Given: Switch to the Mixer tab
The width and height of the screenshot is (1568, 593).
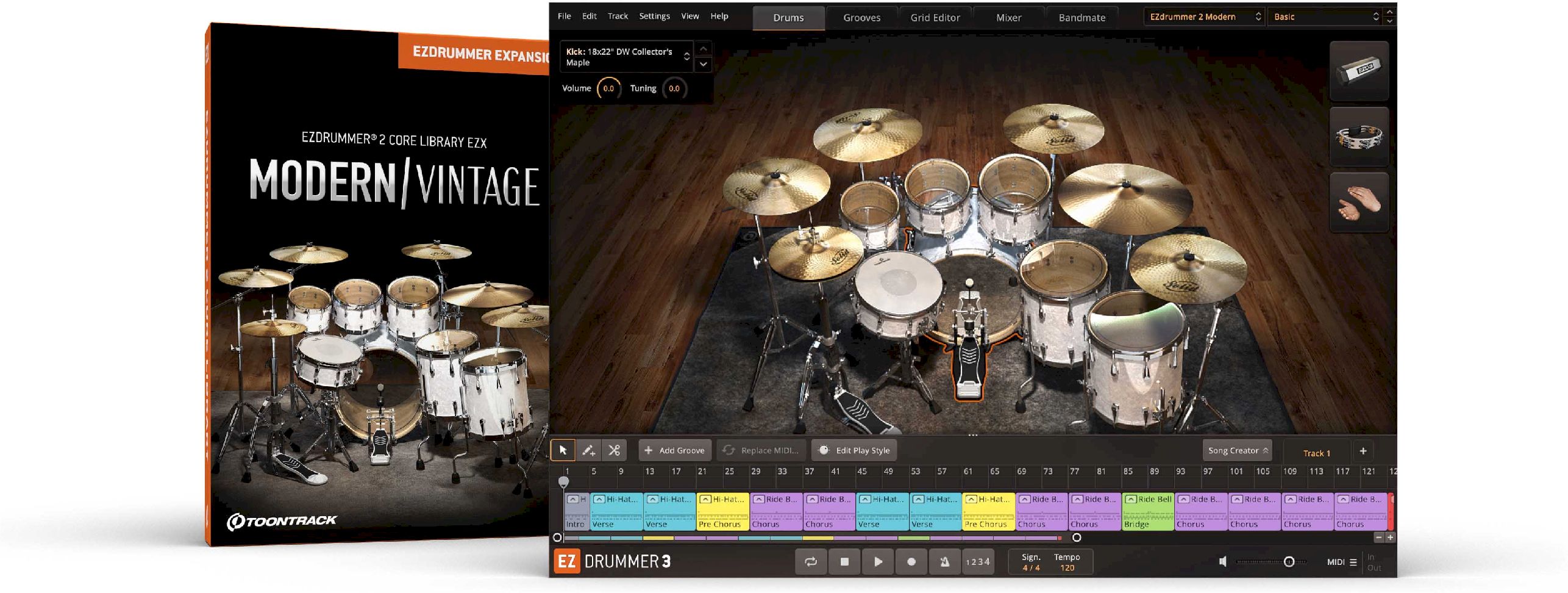Looking at the screenshot, I should [x=1008, y=18].
